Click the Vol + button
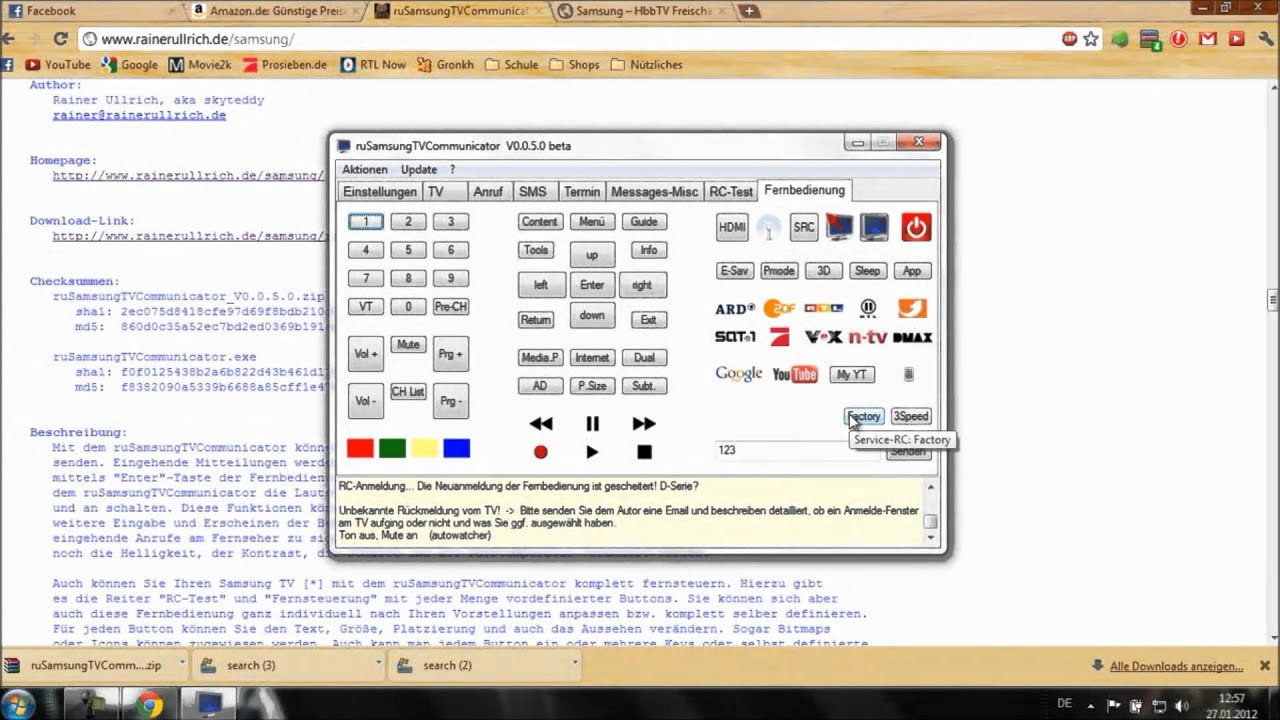 click(x=365, y=354)
